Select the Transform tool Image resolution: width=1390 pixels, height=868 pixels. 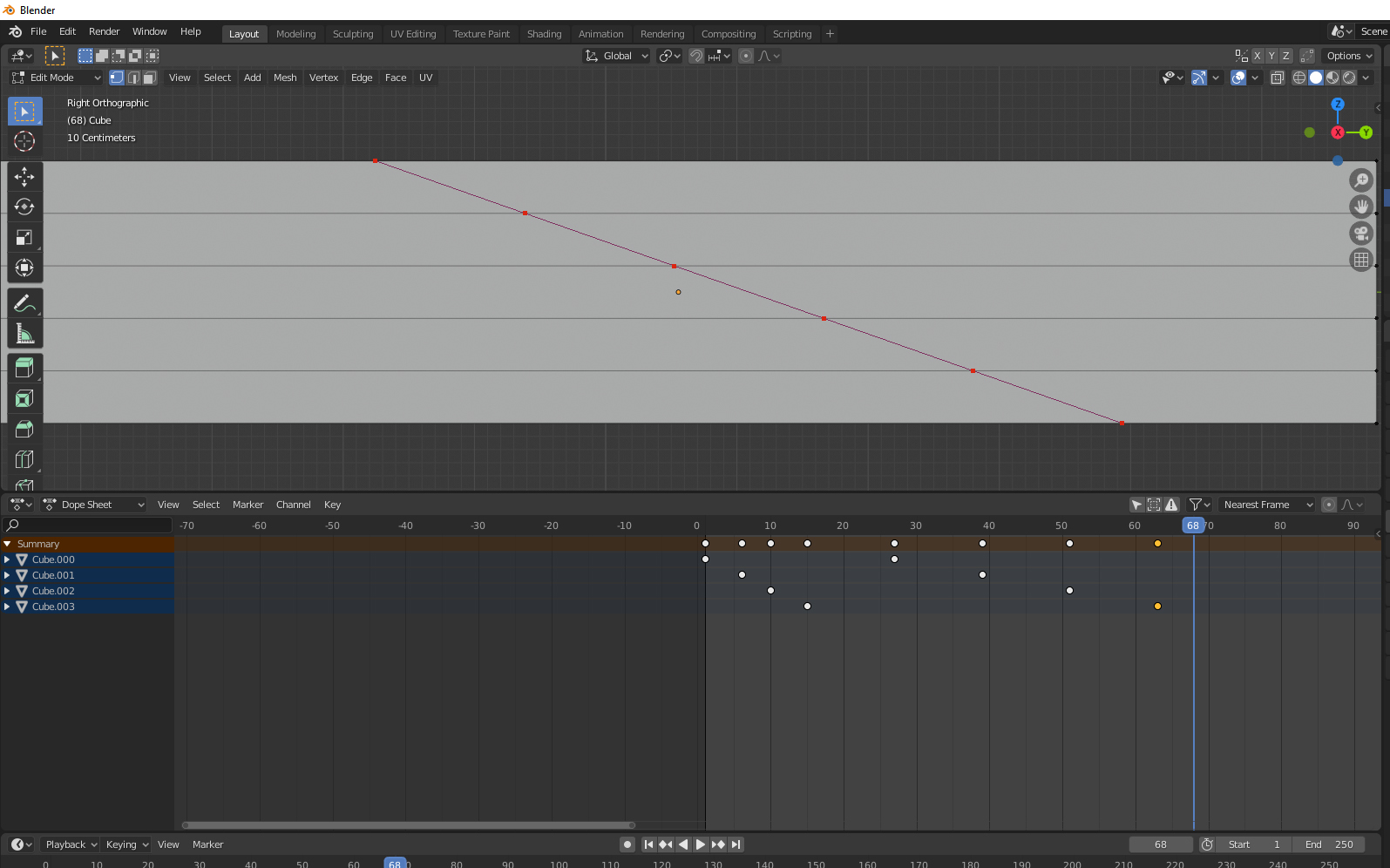[24, 268]
